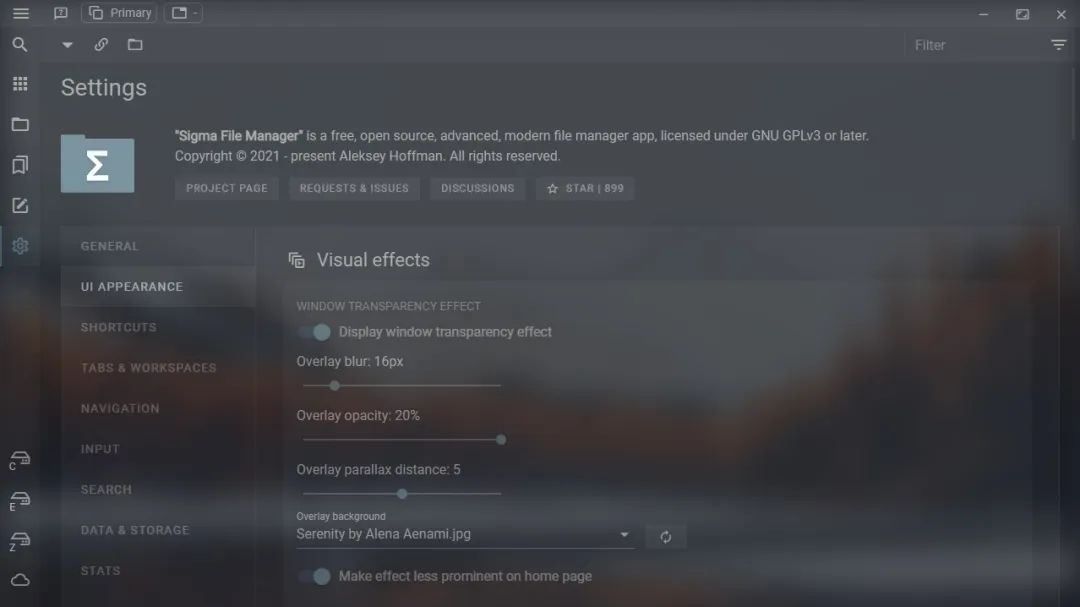Select the settings gear in sidebar
Viewport: 1080px width, 607px height.
20,246
